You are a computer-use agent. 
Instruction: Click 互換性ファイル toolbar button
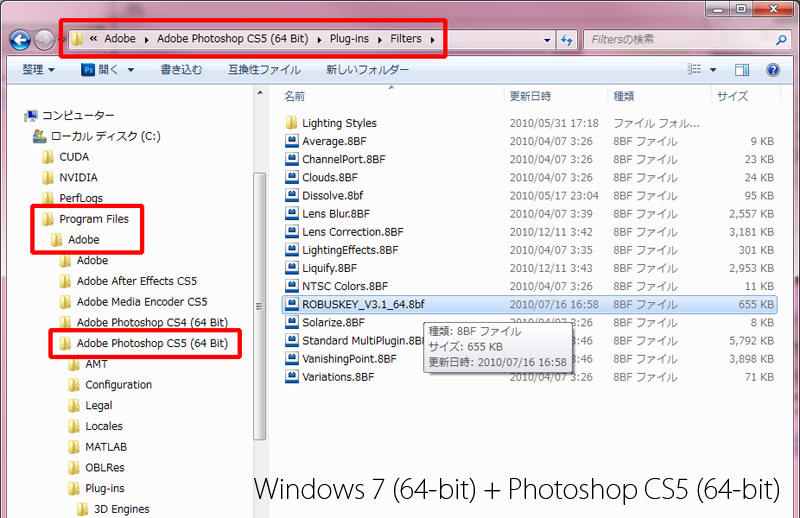[264, 70]
